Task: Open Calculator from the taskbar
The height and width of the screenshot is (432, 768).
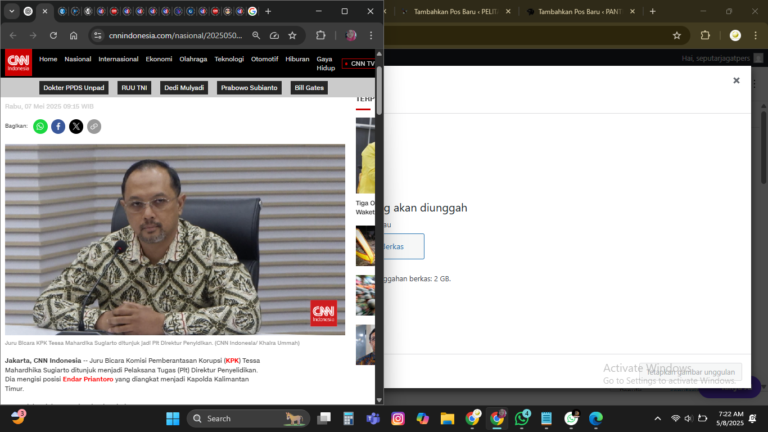Action: 348,418
